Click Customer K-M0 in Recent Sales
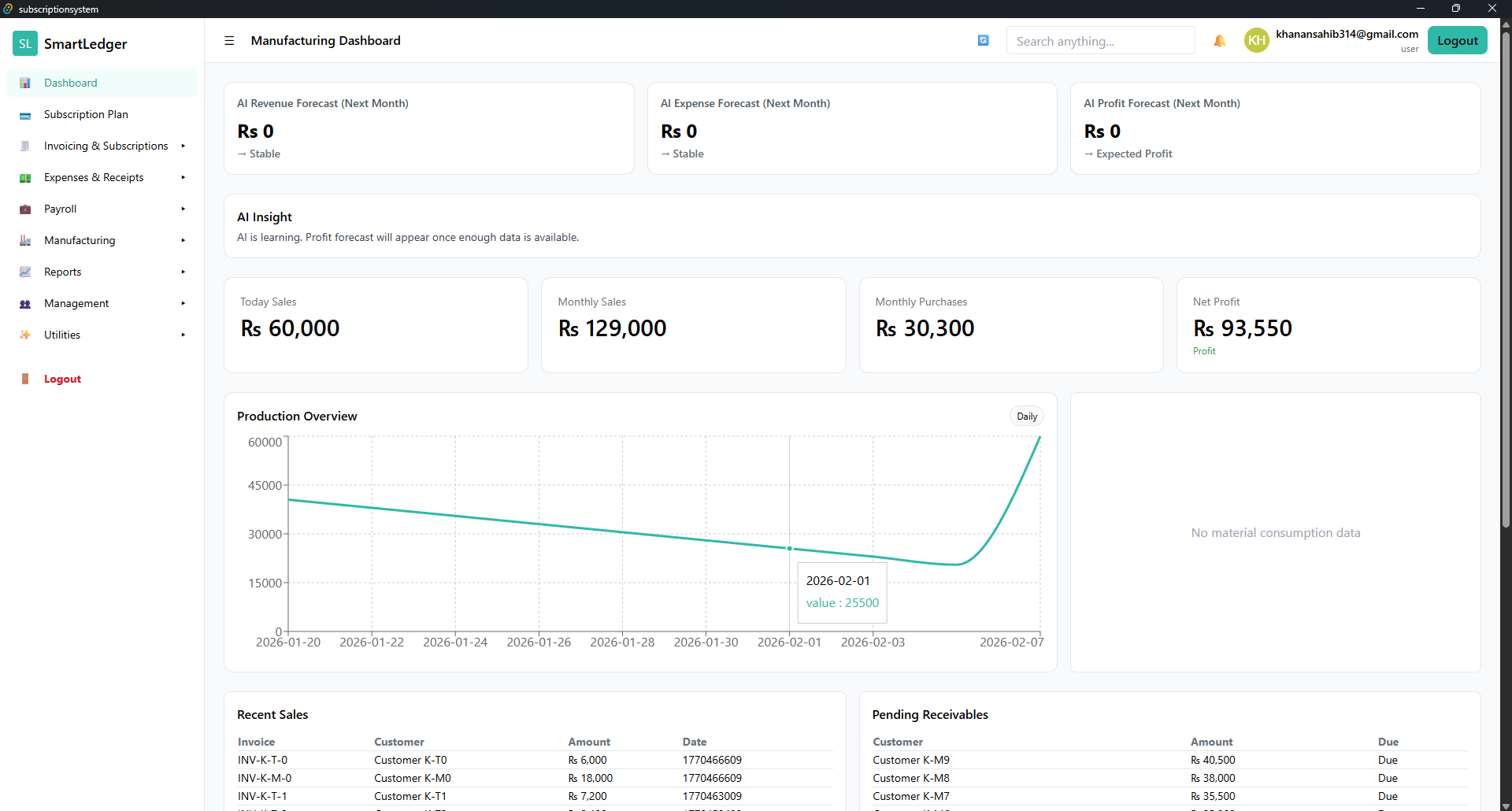Screen dimensions: 1512x811 [413, 778]
